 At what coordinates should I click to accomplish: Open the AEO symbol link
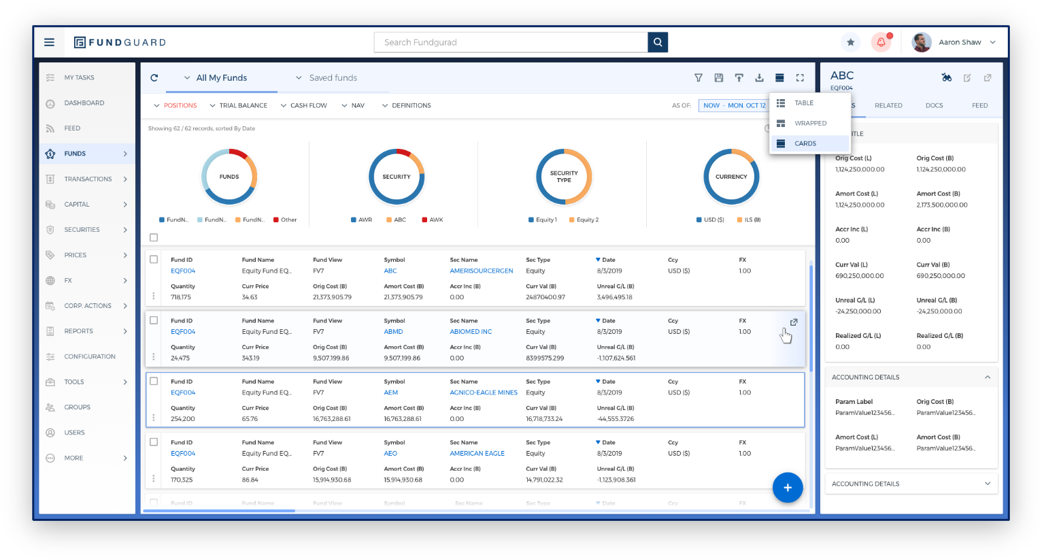click(x=390, y=453)
